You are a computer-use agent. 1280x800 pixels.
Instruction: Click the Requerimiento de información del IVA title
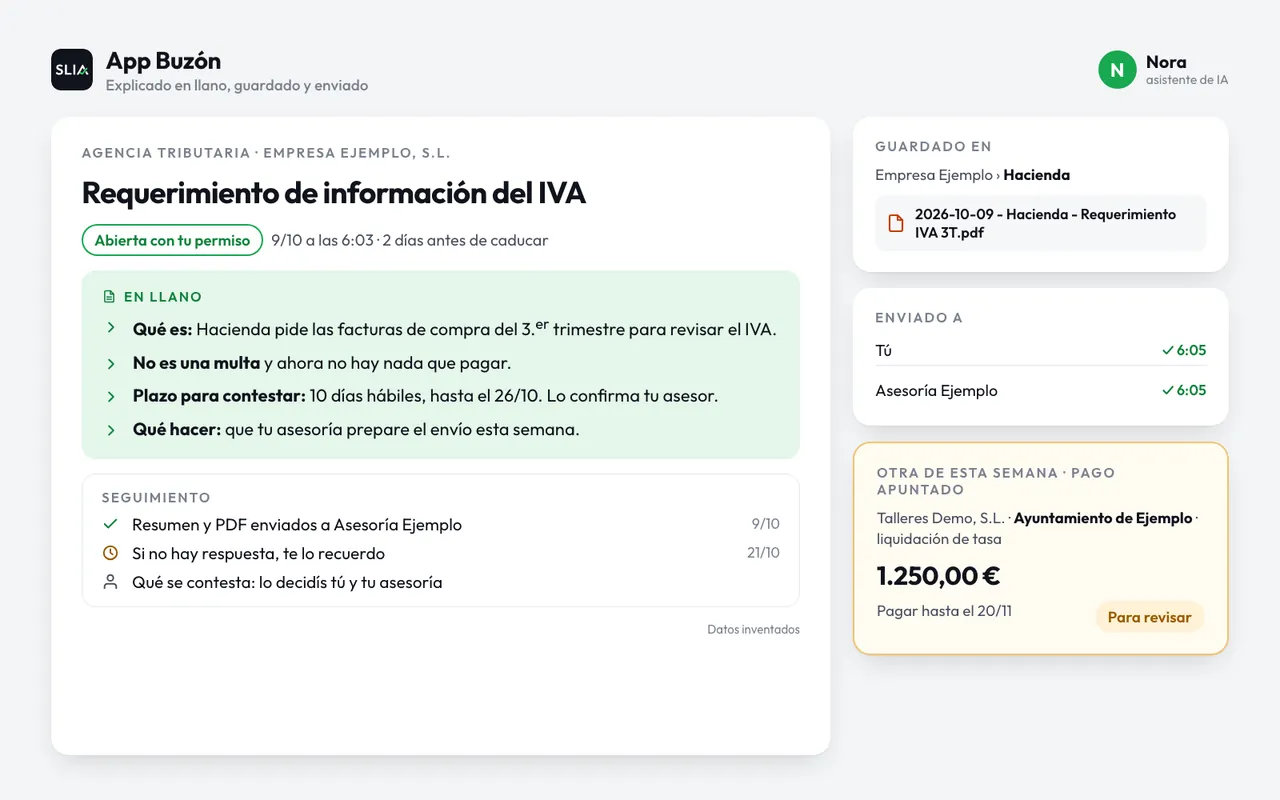pos(333,192)
